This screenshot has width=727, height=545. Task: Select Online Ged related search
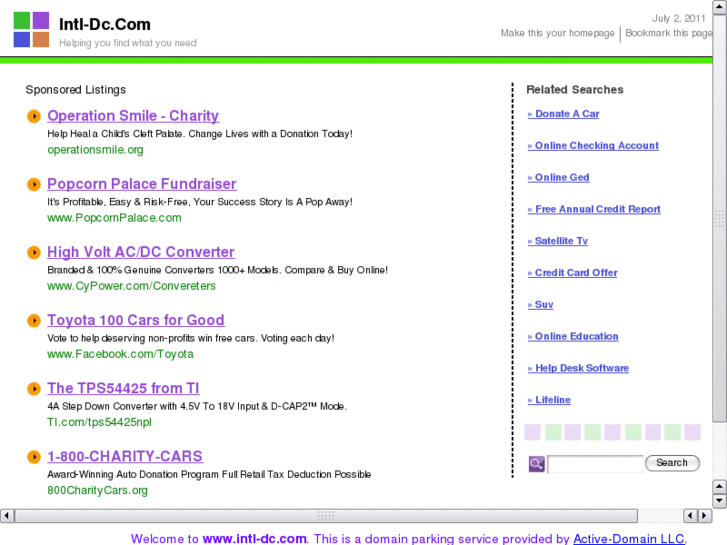tap(558, 178)
